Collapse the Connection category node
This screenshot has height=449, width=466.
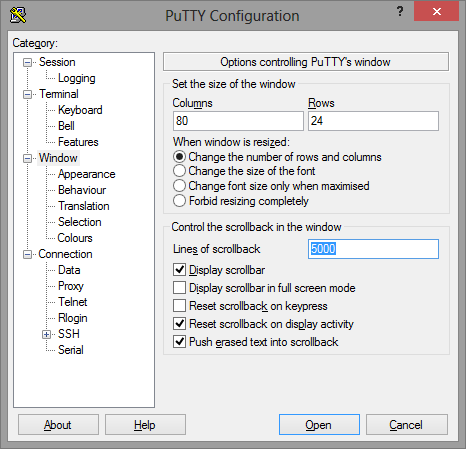point(27,254)
